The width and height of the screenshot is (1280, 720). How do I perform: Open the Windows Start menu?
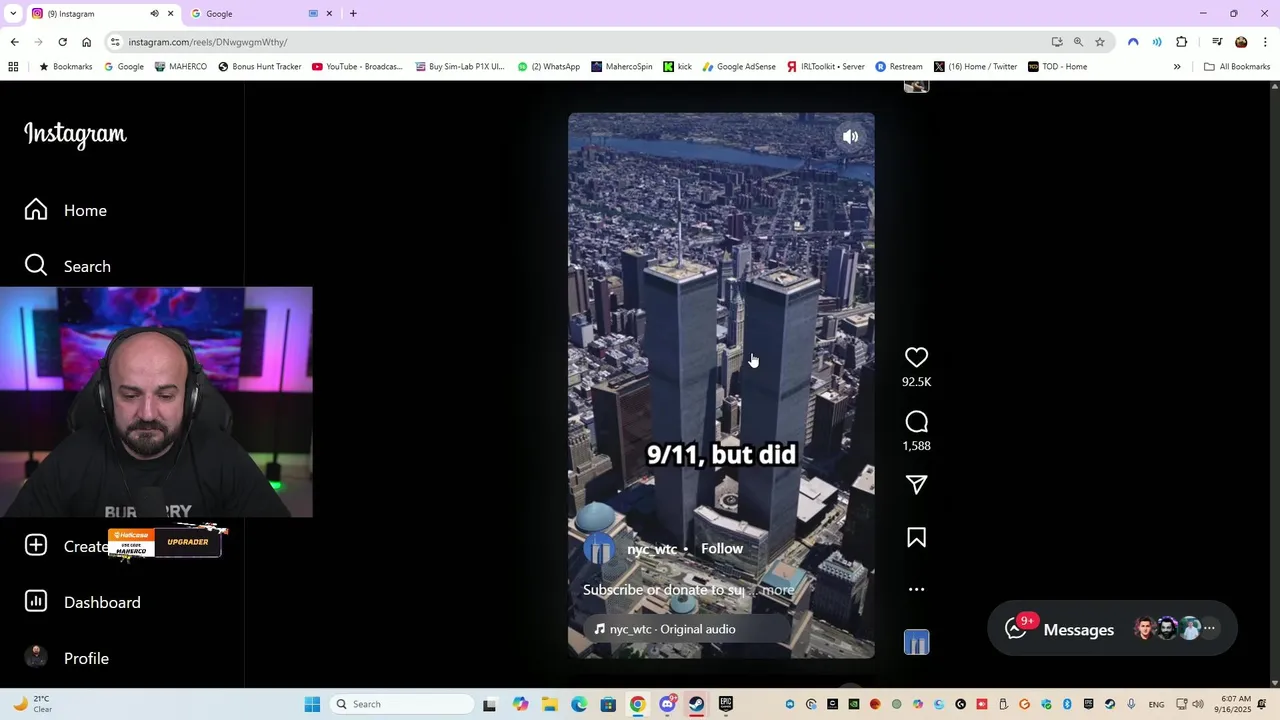tap(312, 704)
